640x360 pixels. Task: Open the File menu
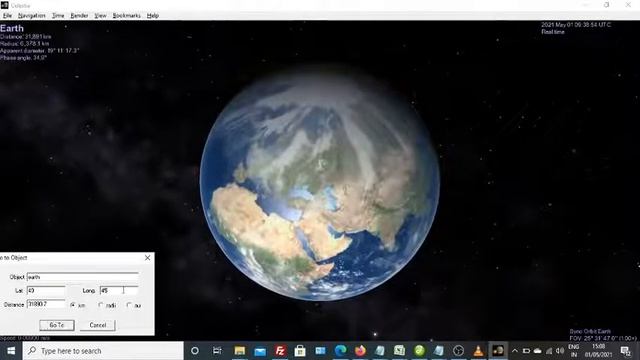[x=7, y=16]
